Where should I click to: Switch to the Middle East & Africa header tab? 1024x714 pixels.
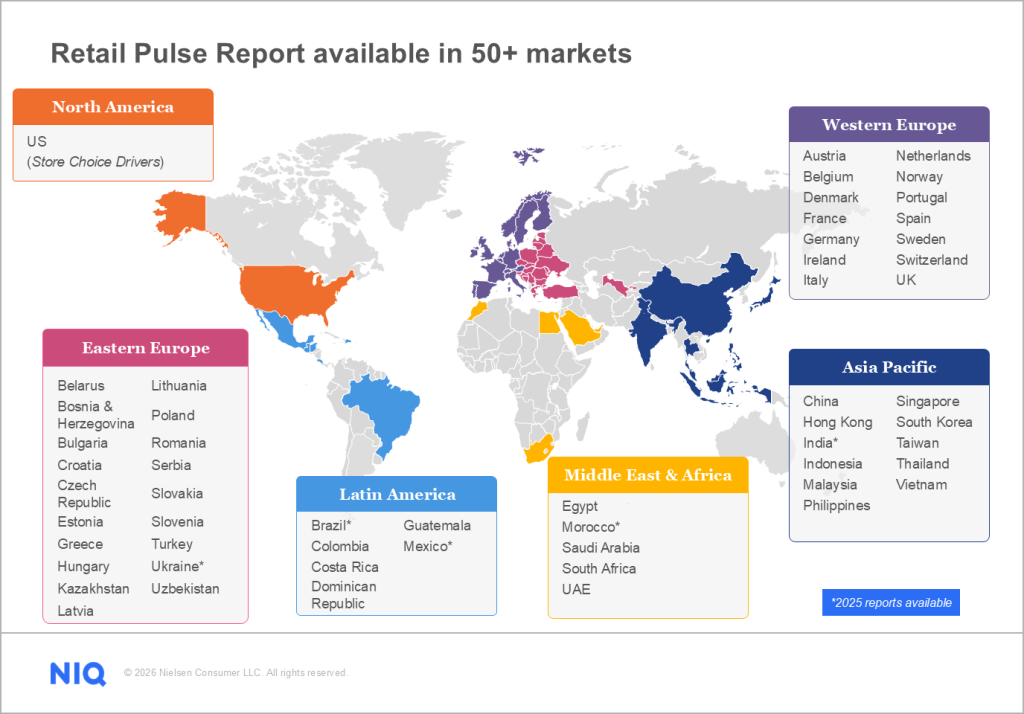pyautogui.click(x=648, y=475)
